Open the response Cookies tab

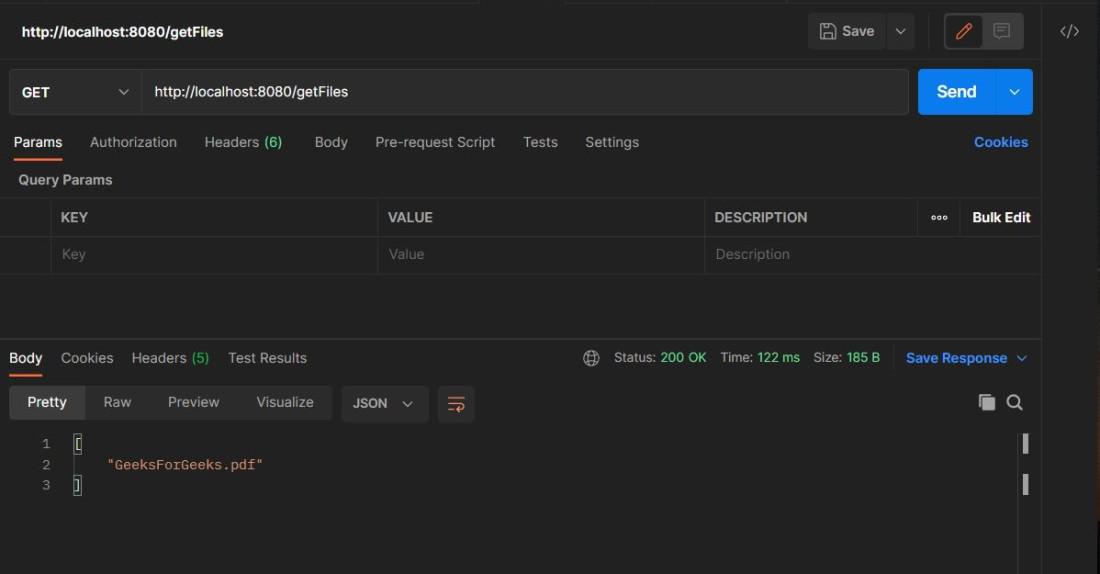[x=87, y=358]
